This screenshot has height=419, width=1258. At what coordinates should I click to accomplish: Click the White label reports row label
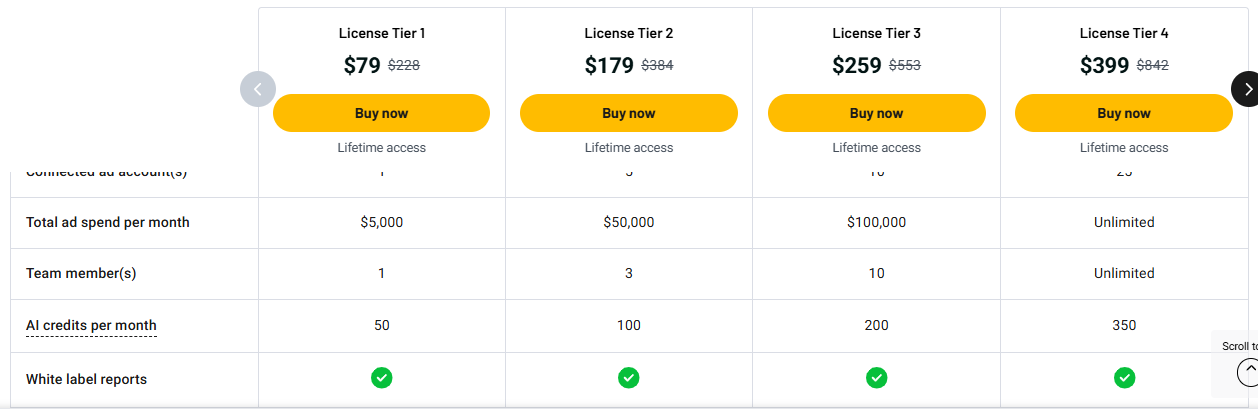click(x=86, y=379)
